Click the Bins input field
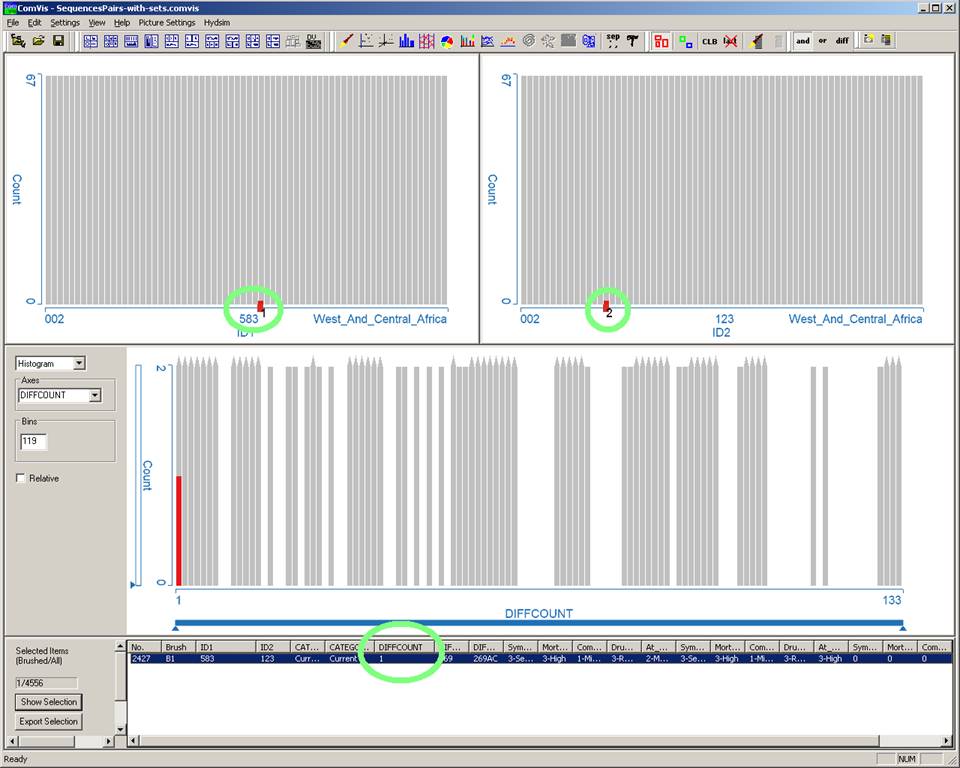The height and width of the screenshot is (768, 960). point(33,441)
